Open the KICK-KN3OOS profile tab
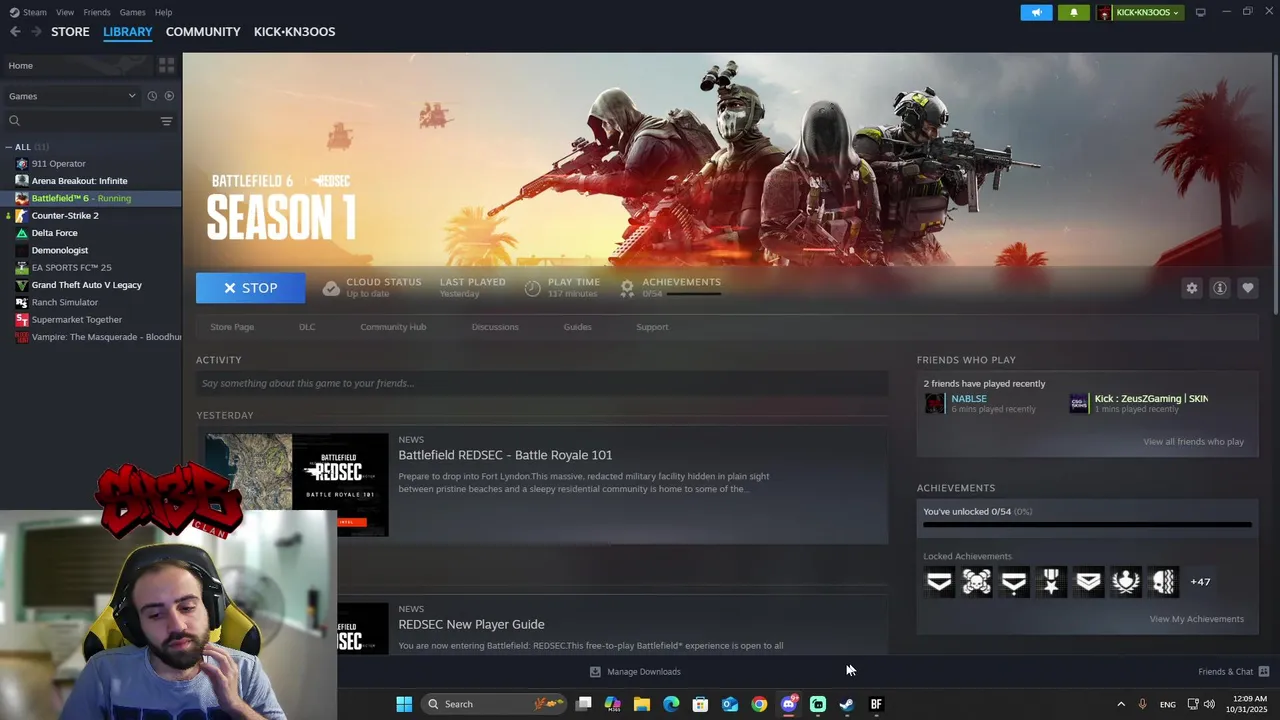 (294, 32)
